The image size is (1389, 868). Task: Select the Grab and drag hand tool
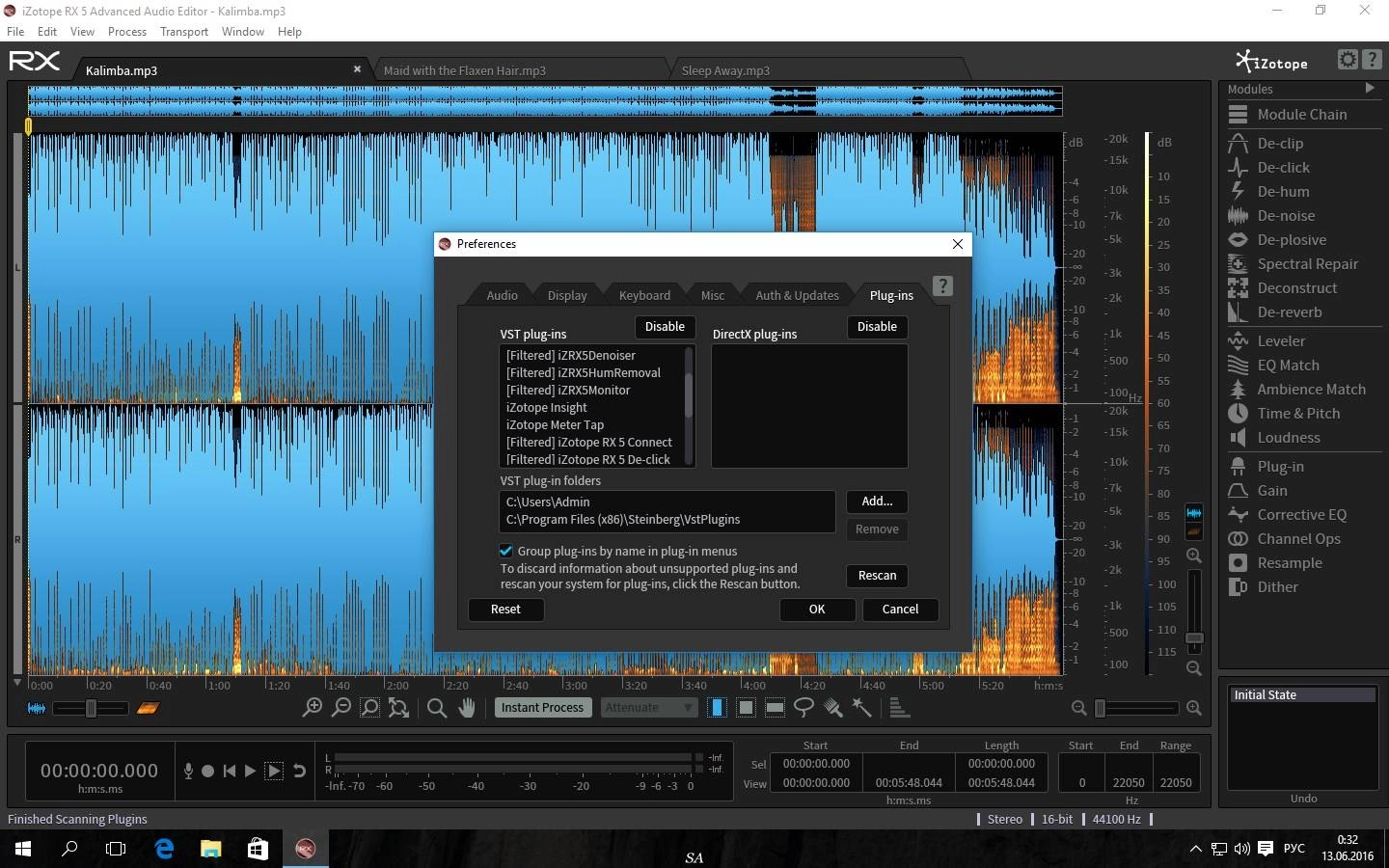click(467, 708)
